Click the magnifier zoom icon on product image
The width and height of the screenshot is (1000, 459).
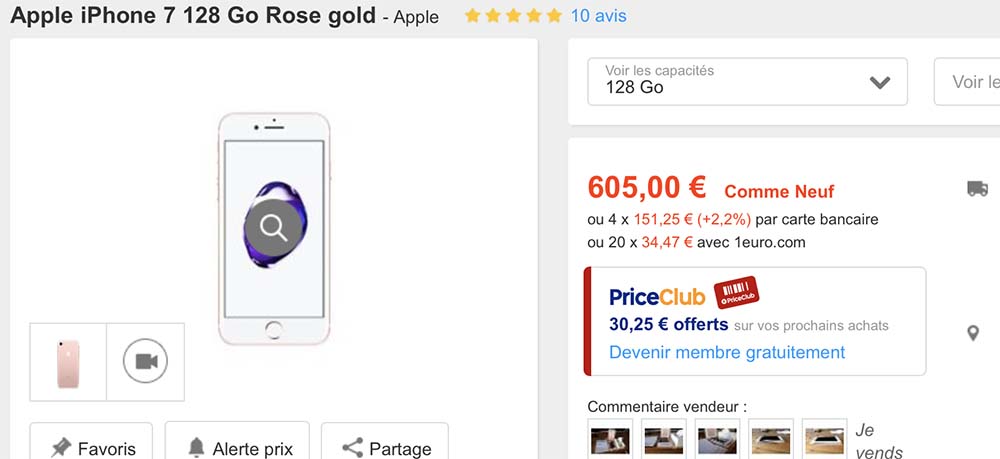tap(273, 228)
